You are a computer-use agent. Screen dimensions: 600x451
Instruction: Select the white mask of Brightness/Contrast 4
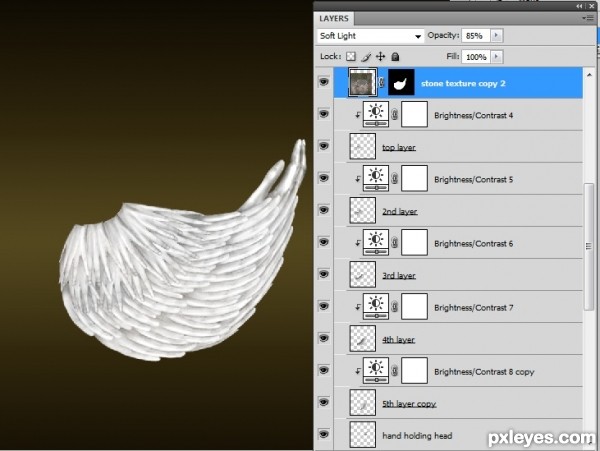414,114
